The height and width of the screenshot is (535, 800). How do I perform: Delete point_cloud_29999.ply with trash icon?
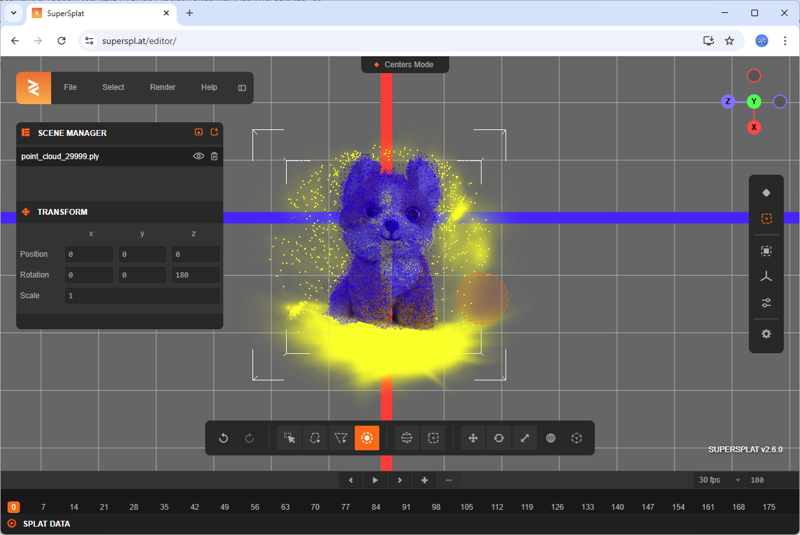[x=214, y=157]
